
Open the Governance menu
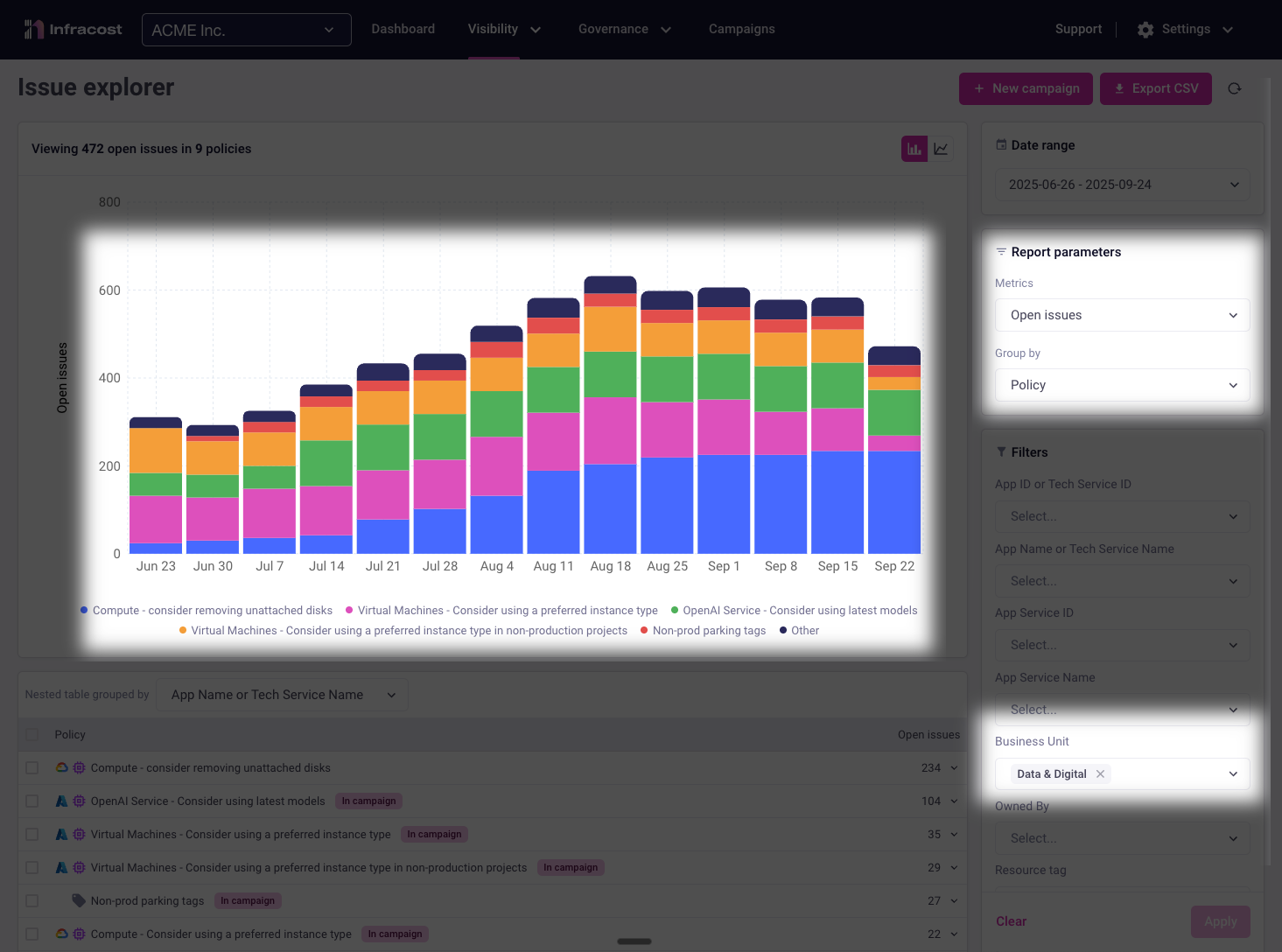coord(624,30)
